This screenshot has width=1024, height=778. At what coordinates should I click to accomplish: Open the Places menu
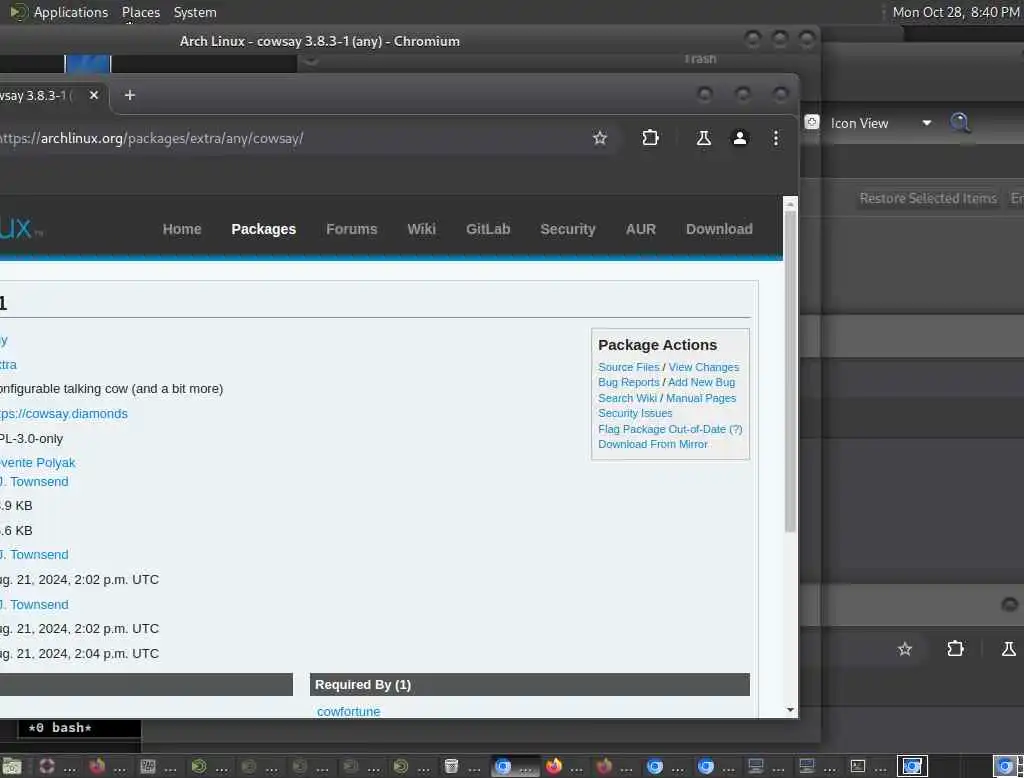point(140,12)
